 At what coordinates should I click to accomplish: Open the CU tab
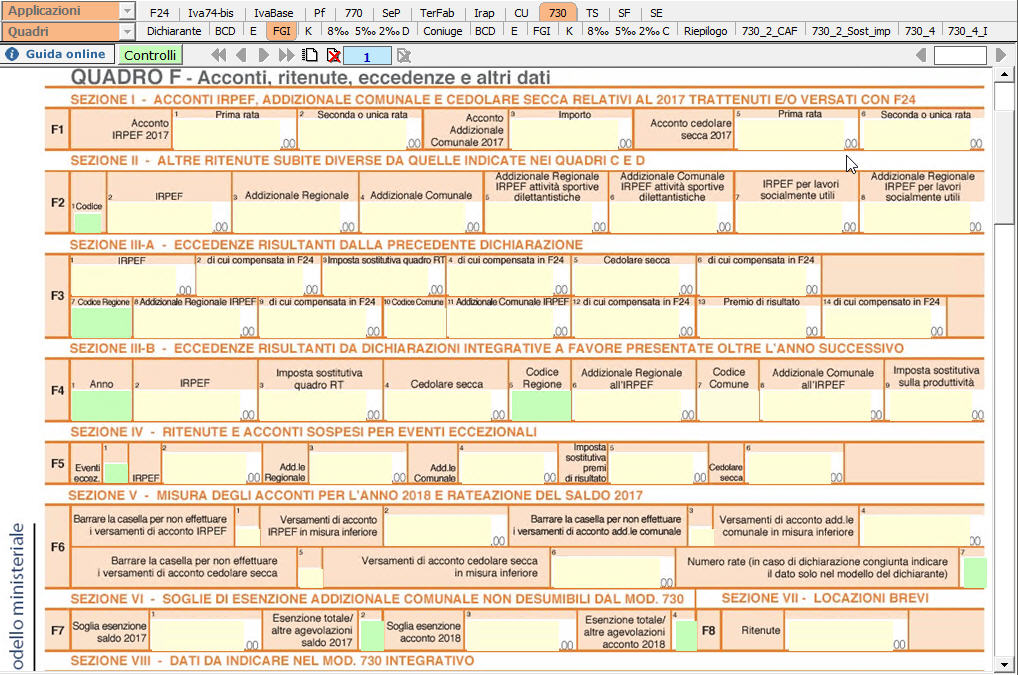pyautogui.click(x=521, y=12)
